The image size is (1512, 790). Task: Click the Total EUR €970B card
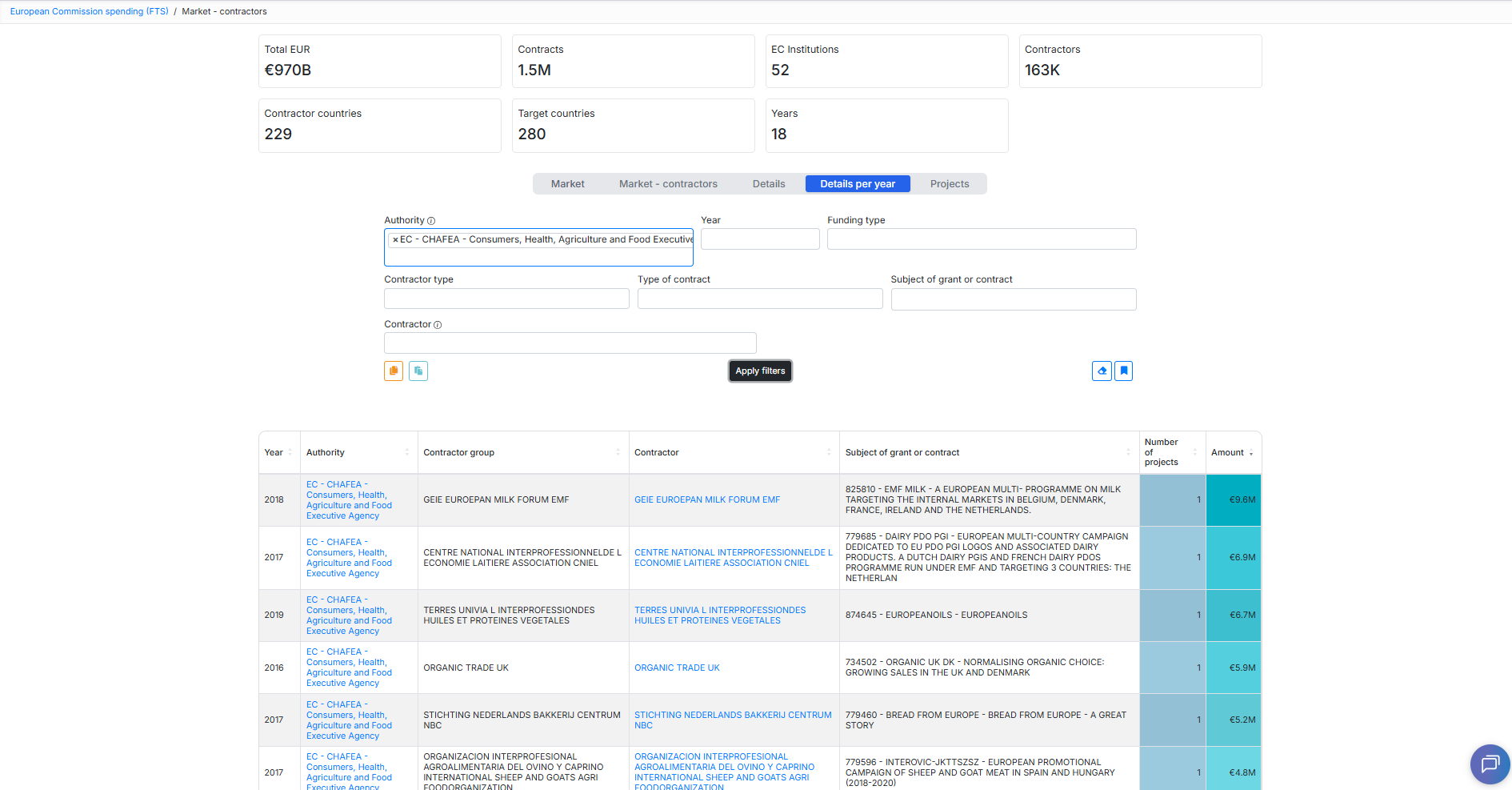(x=380, y=61)
